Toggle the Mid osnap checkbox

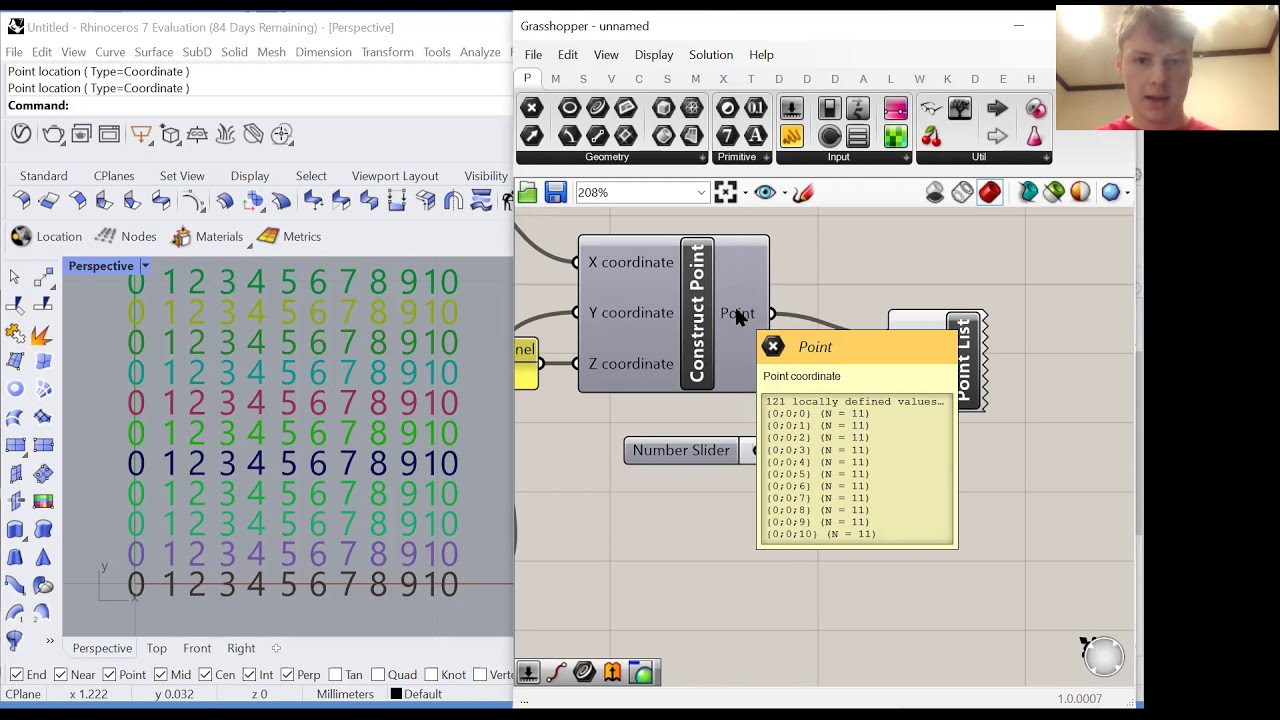tap(161, 675)
